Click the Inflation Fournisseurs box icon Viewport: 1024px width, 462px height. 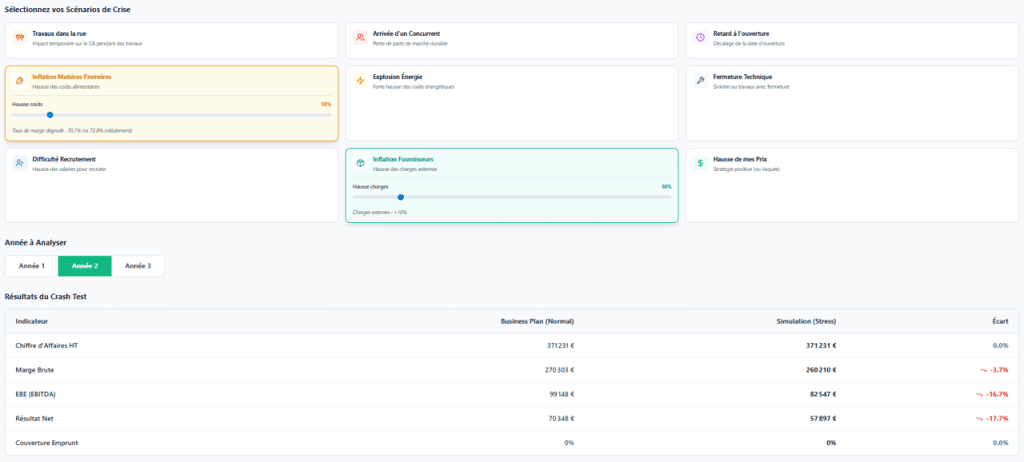tap(360, 163)
